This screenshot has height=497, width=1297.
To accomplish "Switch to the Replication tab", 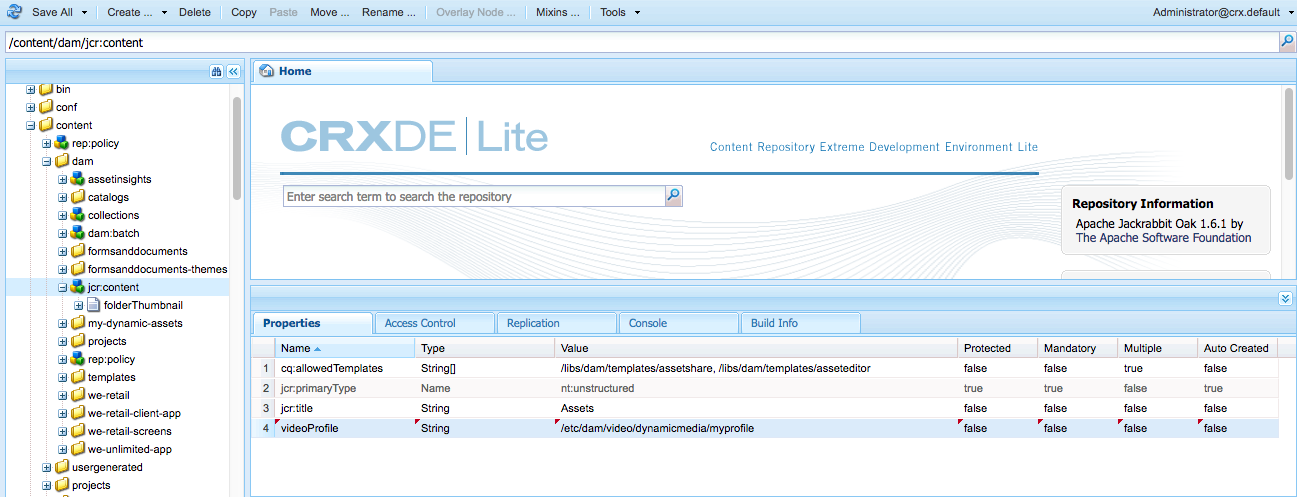I will tap(556, 323).
